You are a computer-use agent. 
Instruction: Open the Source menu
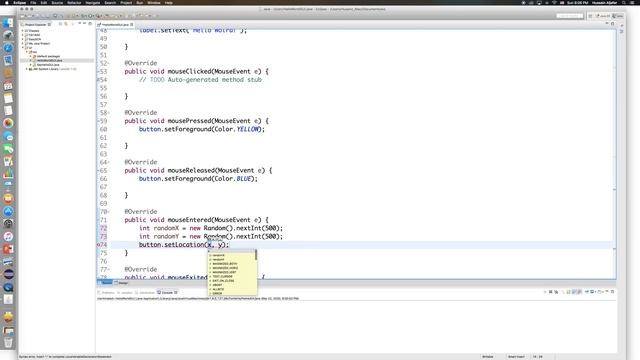(57, 2)
